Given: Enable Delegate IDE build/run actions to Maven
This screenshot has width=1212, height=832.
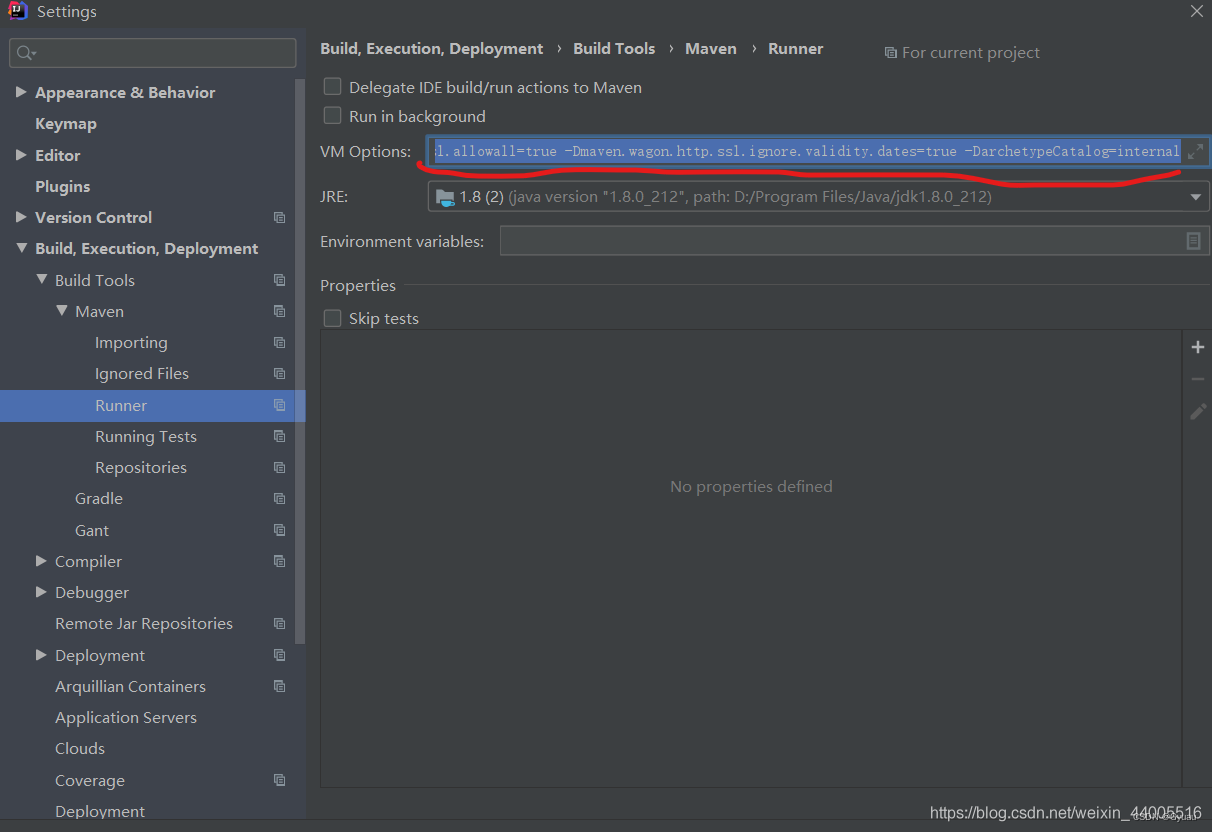Looking at the screenshot, I should point(332,87).
